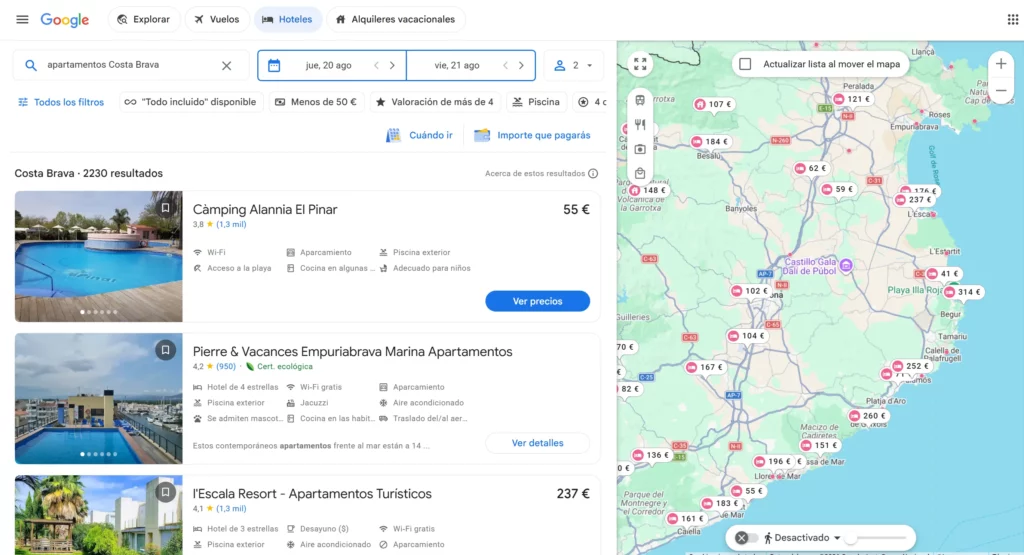
Task: Select the 107 € map price marker
Action: (714, 104)
